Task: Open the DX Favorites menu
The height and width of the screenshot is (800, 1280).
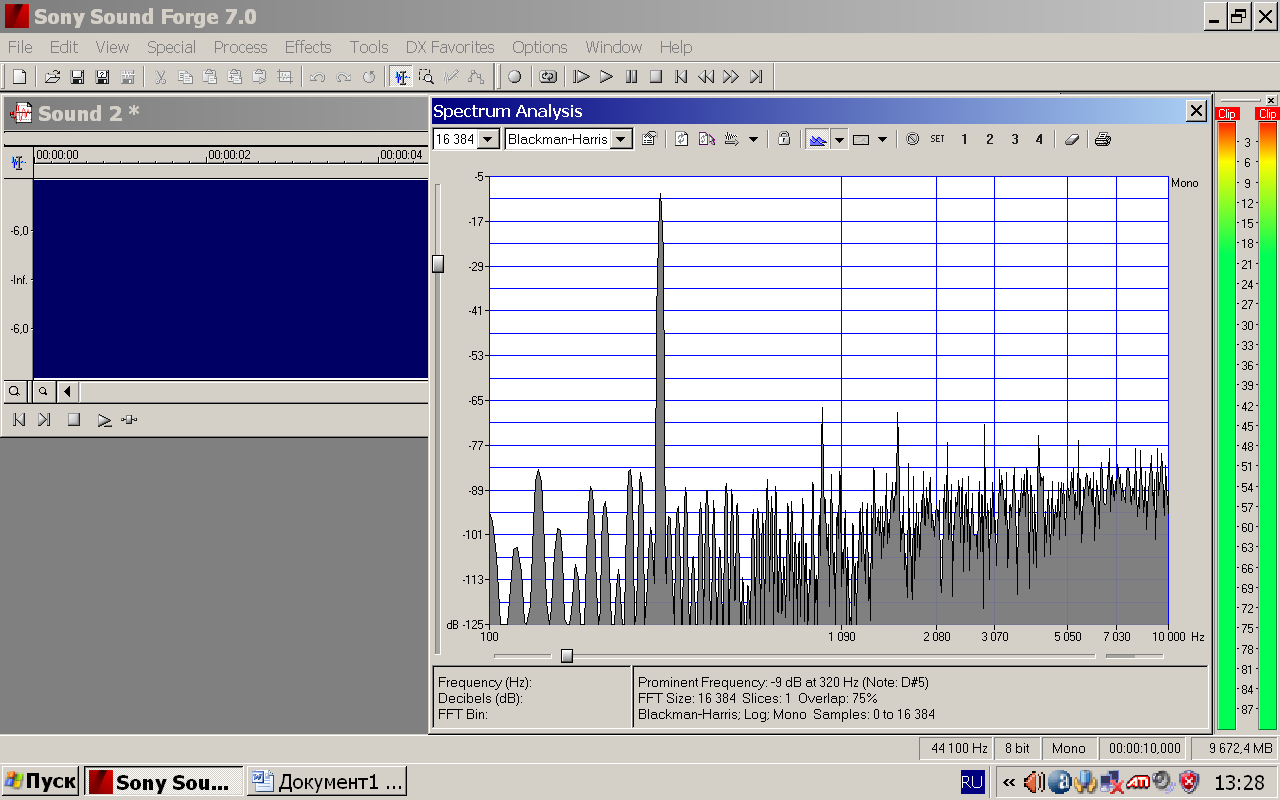Action: (450, 47)
